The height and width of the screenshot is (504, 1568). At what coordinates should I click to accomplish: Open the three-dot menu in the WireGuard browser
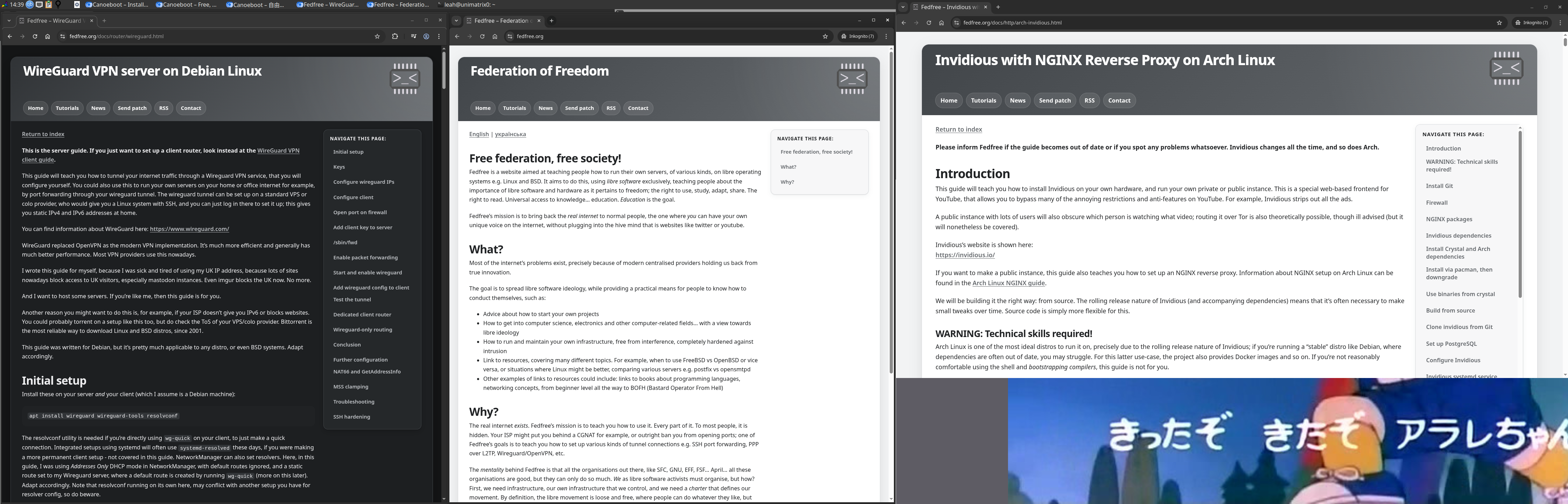439,36
